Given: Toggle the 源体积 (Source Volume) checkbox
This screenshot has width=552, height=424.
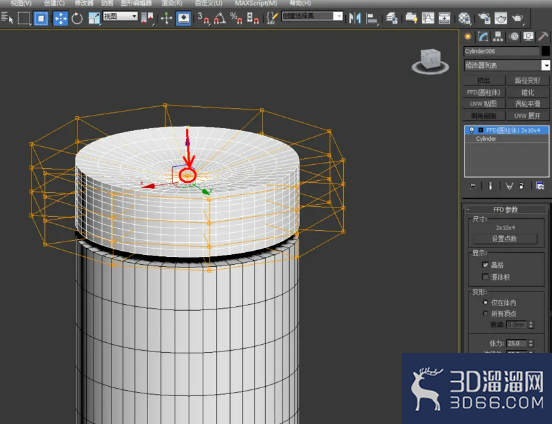Looking at the screenshot, I should tap(485, 277).
